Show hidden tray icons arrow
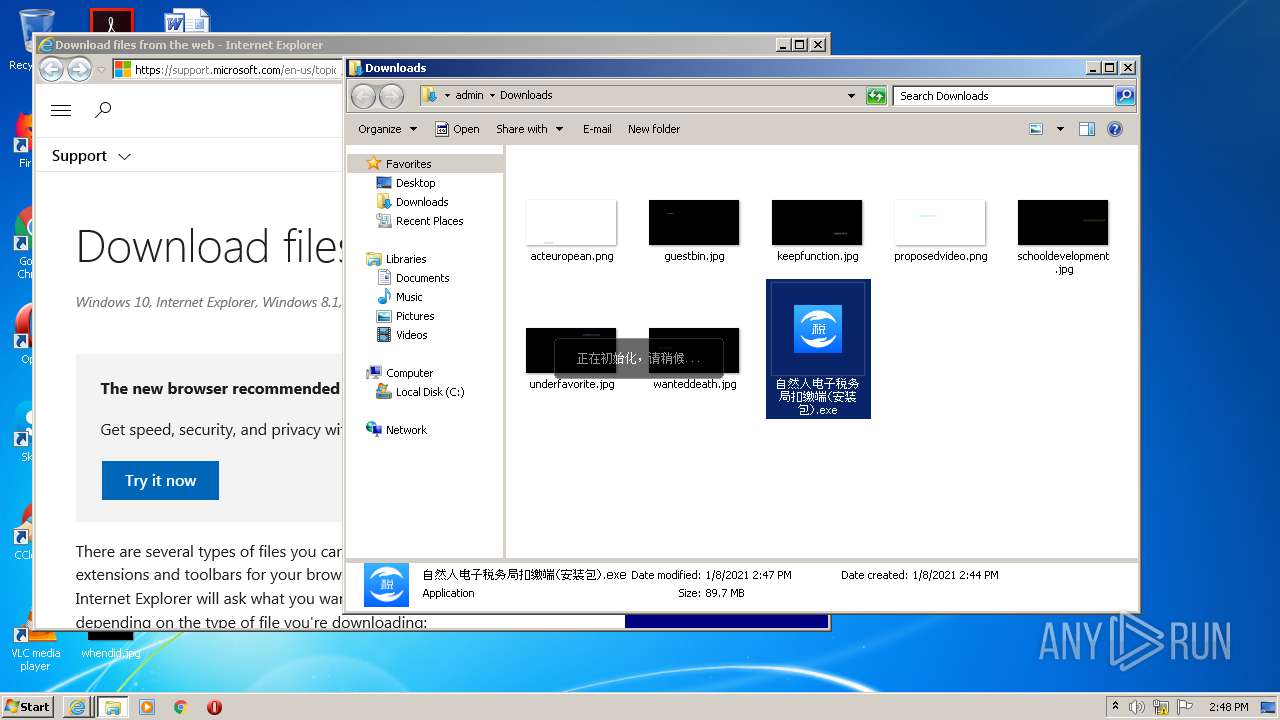 (x=1115, y=706)
